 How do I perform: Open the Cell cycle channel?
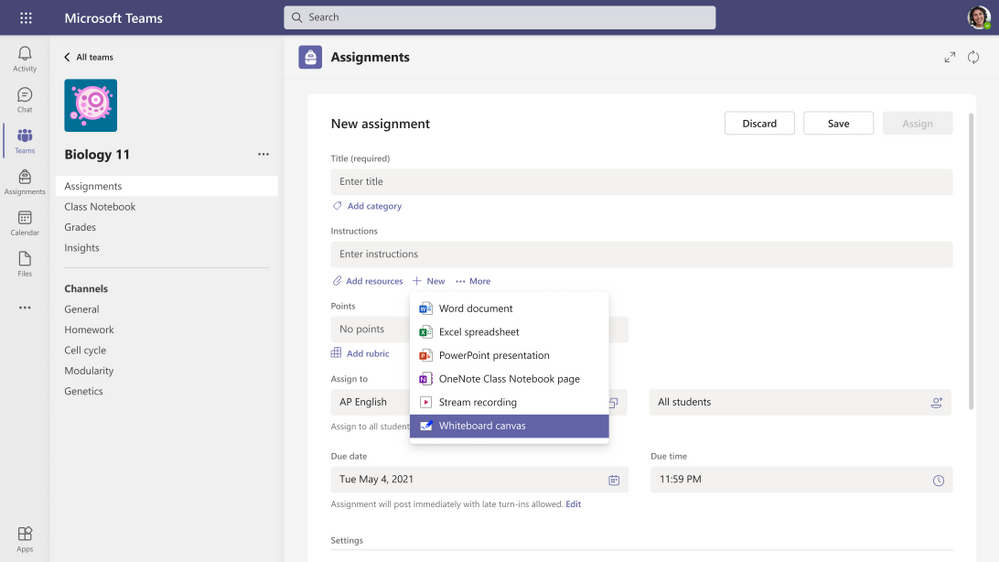[x=85, y=350]
